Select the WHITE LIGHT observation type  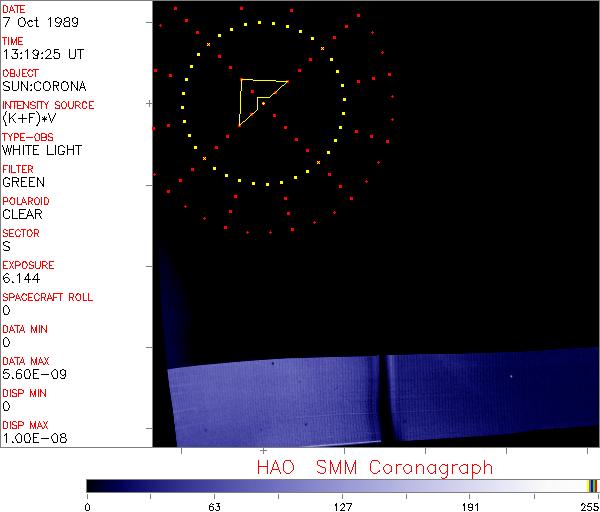tap(42, 151)
